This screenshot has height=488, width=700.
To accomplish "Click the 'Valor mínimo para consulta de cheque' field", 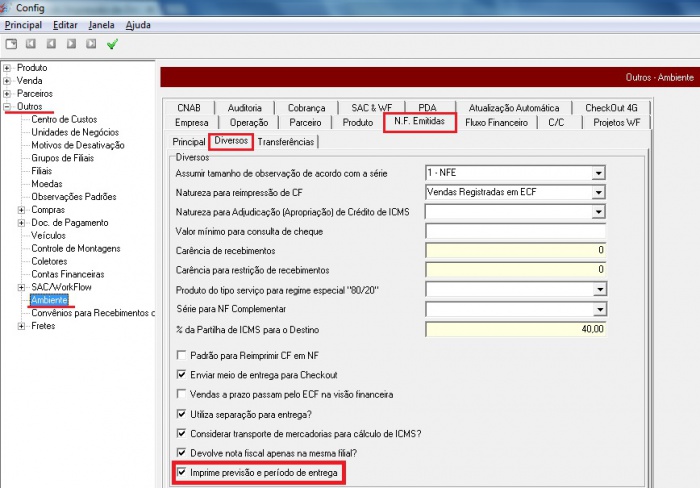I will 515,231.
